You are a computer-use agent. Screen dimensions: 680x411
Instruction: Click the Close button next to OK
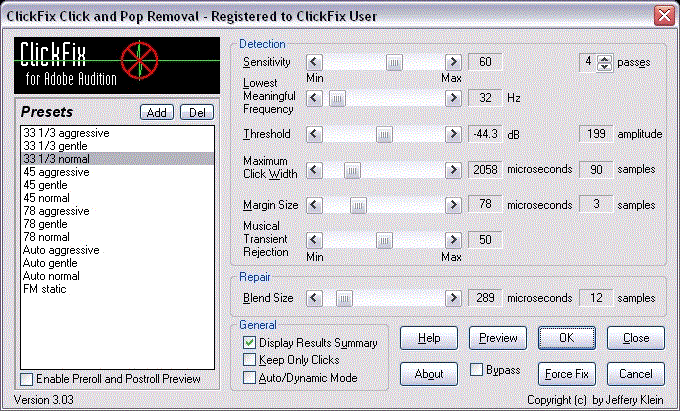tap(636, 338)
